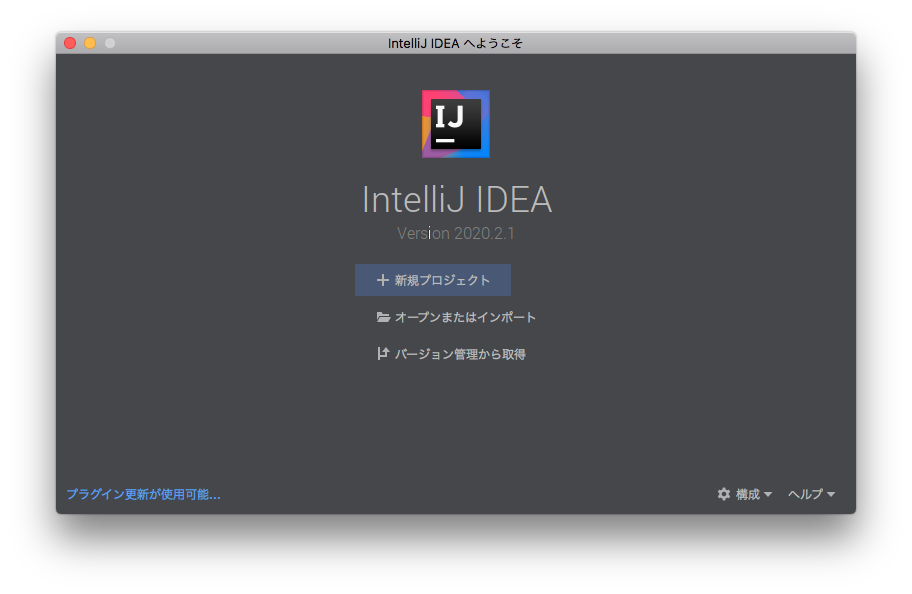Image resolution: width=912 pixels, height=594 pixels.
Task: Choose バージョン管理から取得 label
Action: (x=460, y=354)
